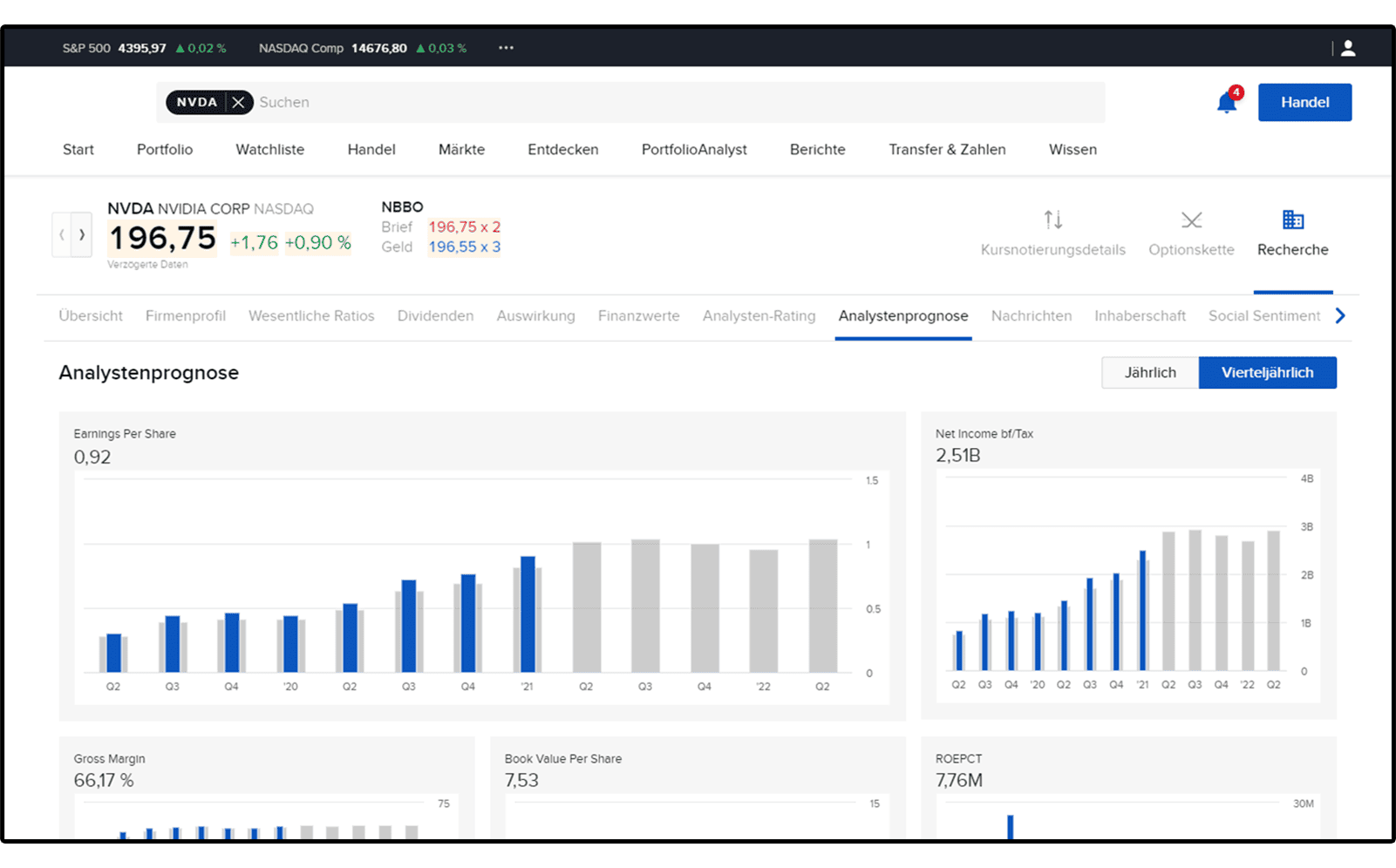Select the Dividenden tab
The width and height of the screenshot is (1396, 868).
point(435,315)
